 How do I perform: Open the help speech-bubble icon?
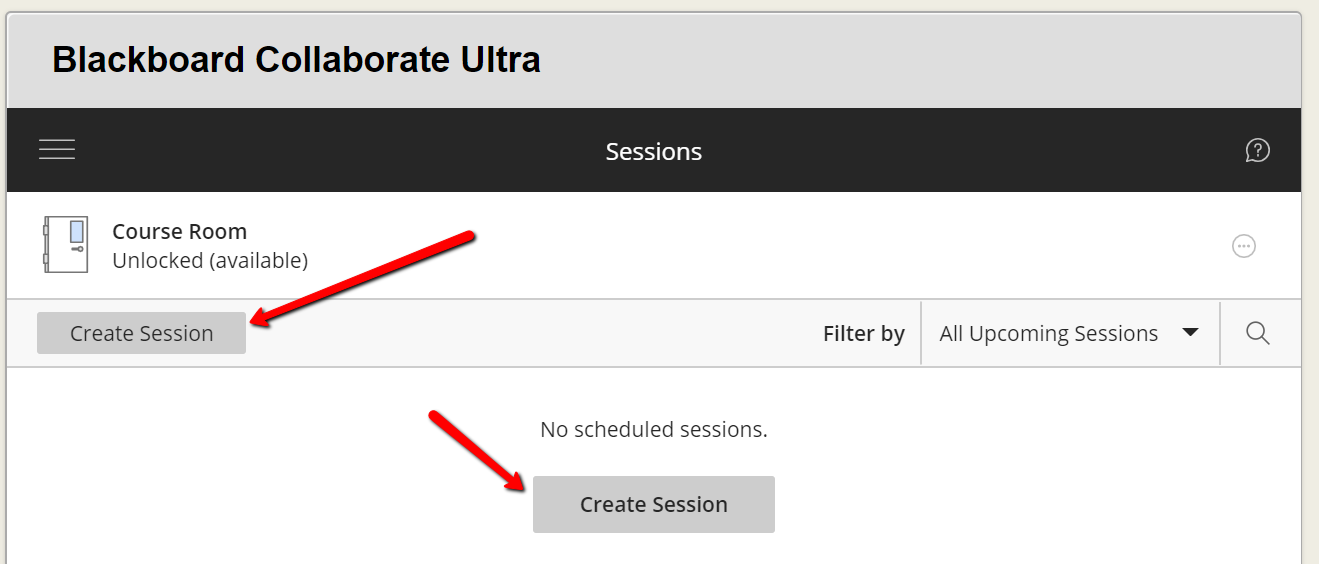pyautogui.click(x=1257, y=151)
